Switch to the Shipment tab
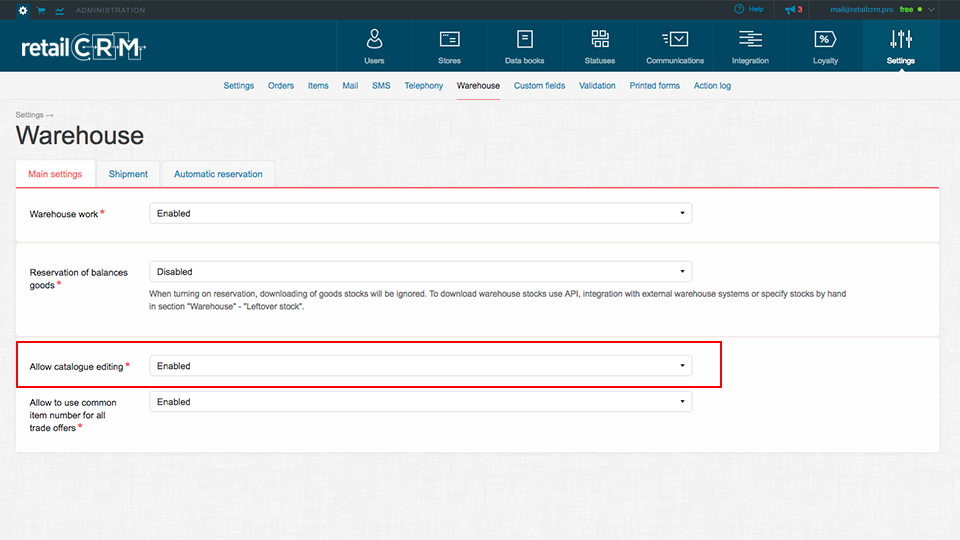This screenshot has height=540, width=960. tap(128, 174)
